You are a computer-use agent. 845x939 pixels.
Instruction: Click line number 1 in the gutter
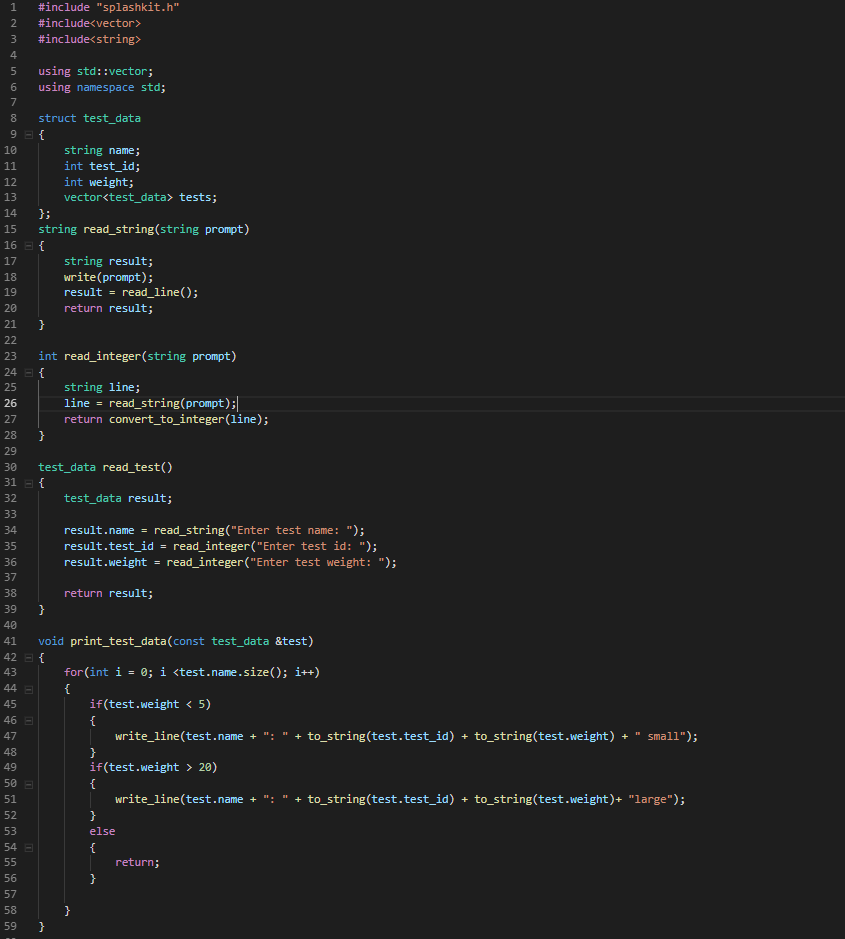tap(14, 8)
